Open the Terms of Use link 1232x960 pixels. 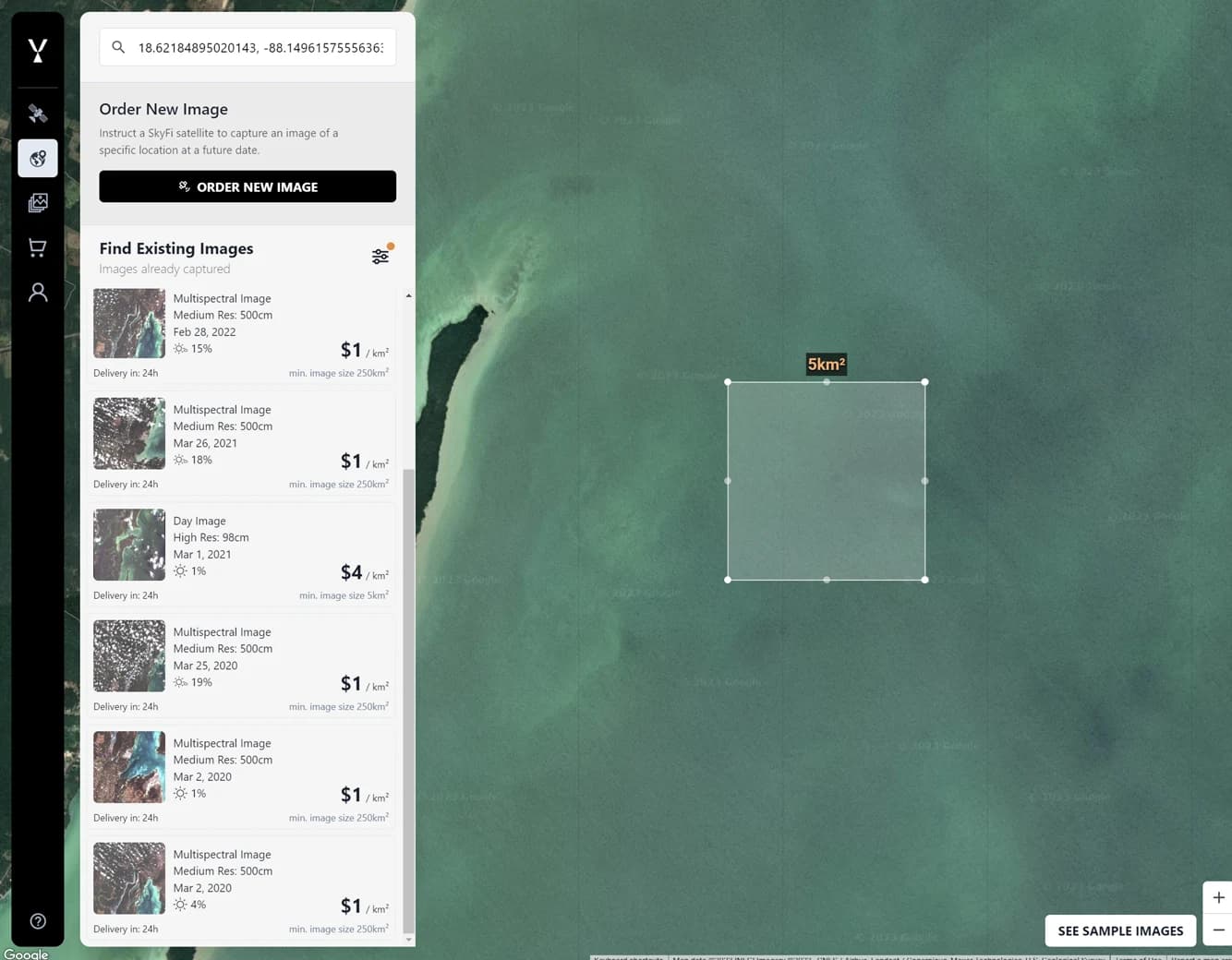click(1138, 957)
